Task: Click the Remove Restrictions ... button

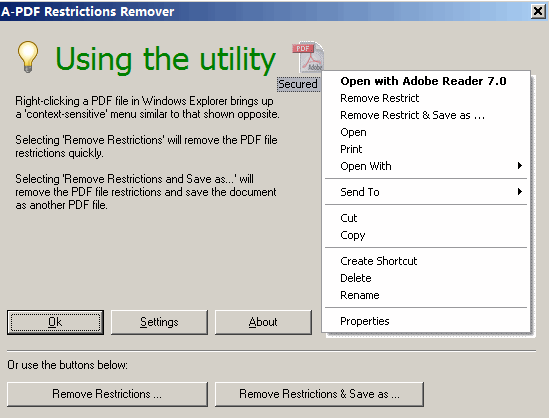Action: [107, 394]
